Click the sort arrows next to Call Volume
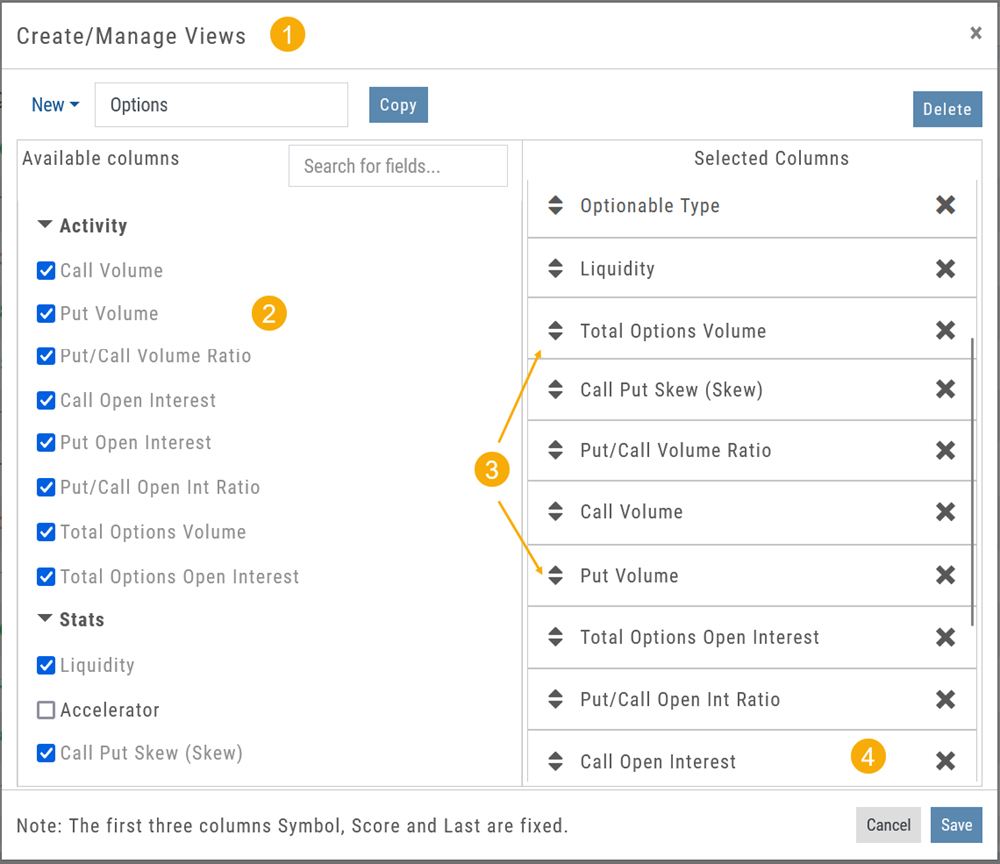This screenshot has height=864, width=1000. tap(556, 512)
